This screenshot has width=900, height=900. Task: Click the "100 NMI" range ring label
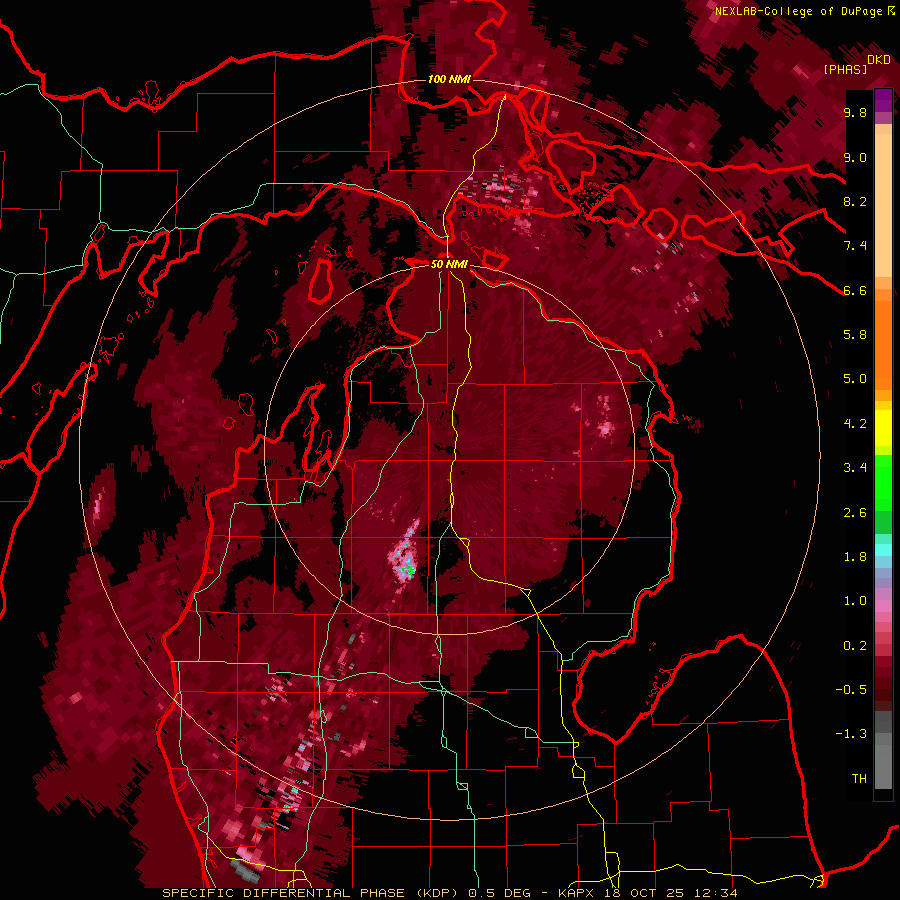pos(449,79)
